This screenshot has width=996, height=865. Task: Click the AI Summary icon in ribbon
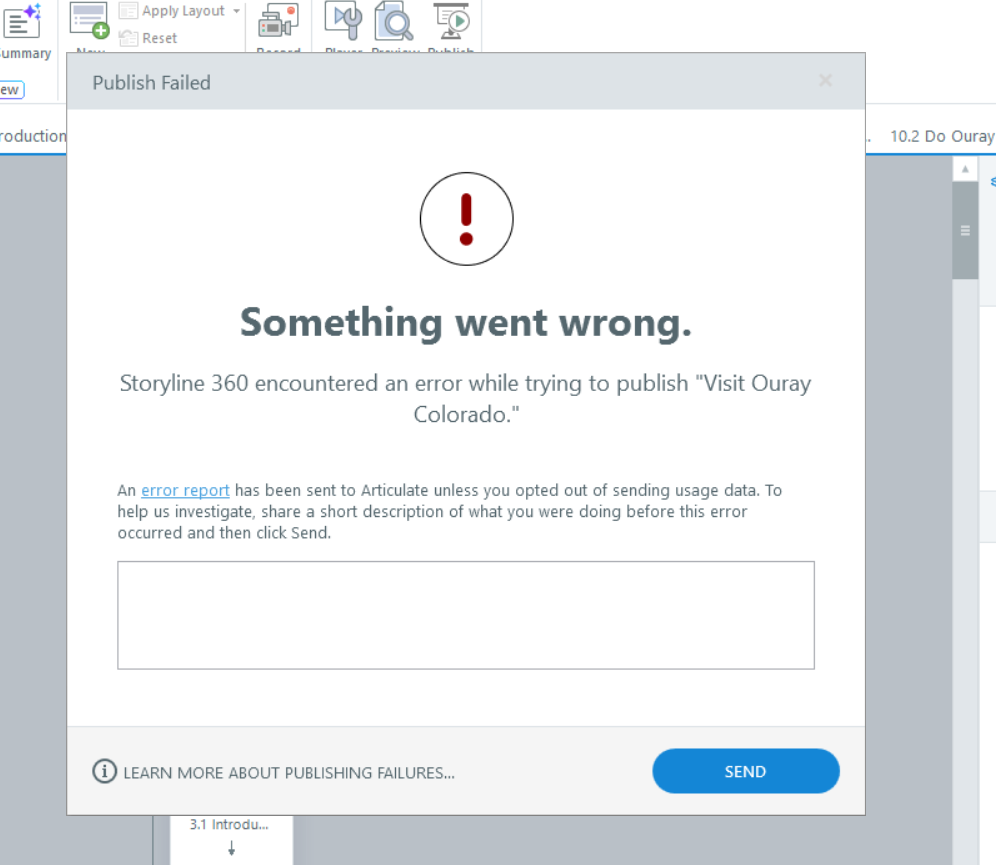(x=22, y=21)
